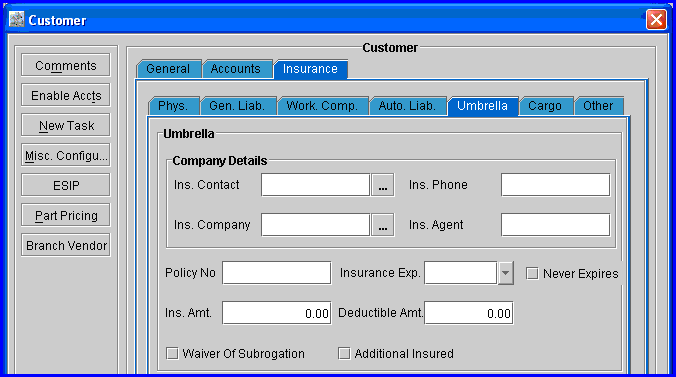Expand the Insurance Exp. dropdown arrow
This screenshot has height=377, width=676.
(x=506, y=273)
